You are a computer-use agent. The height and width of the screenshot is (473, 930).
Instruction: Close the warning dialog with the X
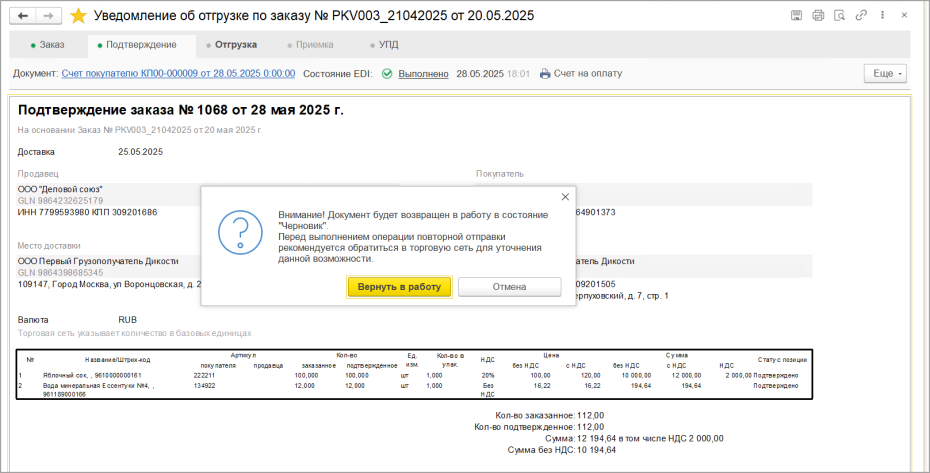[x=565, y=197]
